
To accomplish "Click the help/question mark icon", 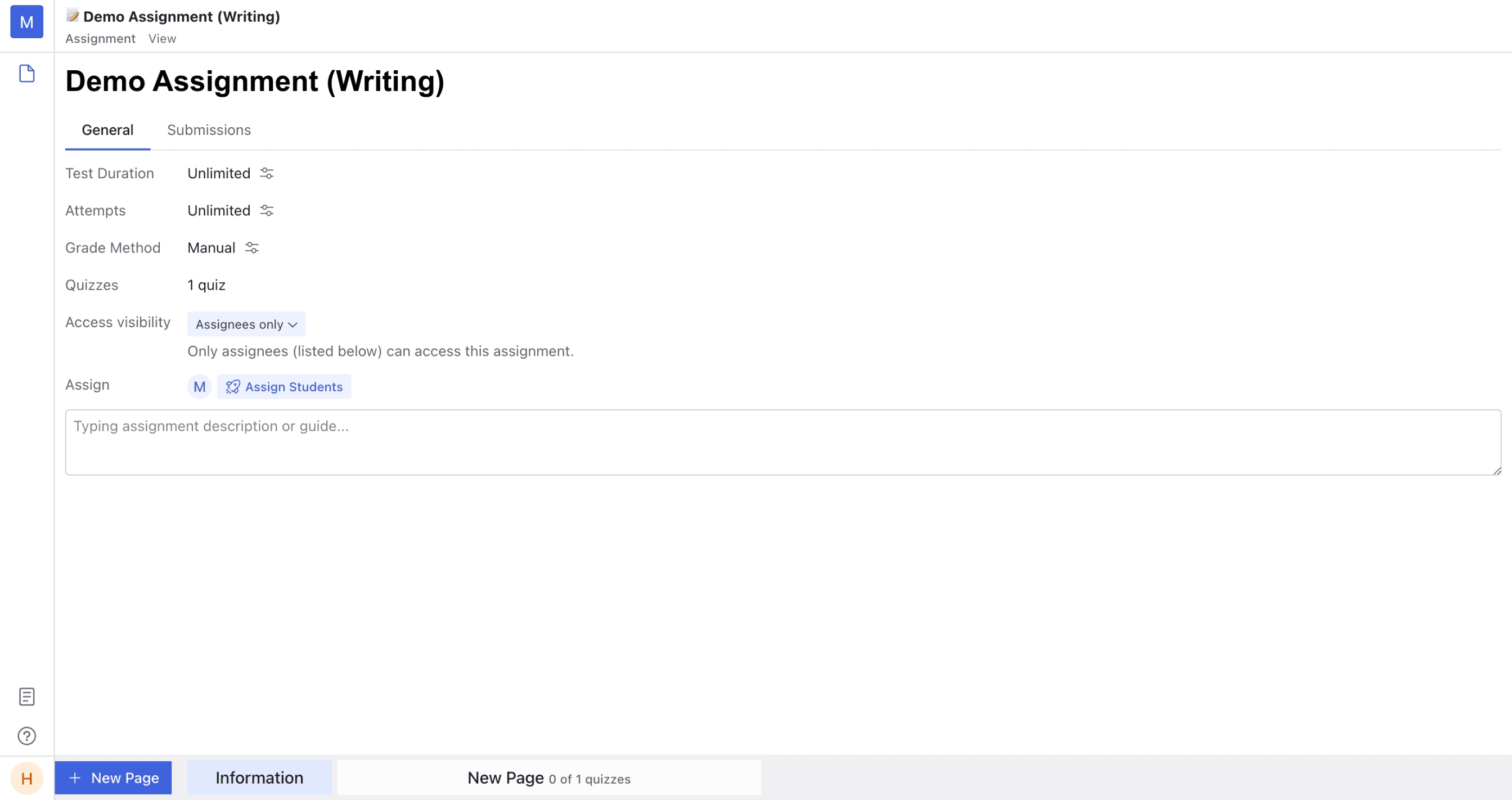I will point(27,736).
